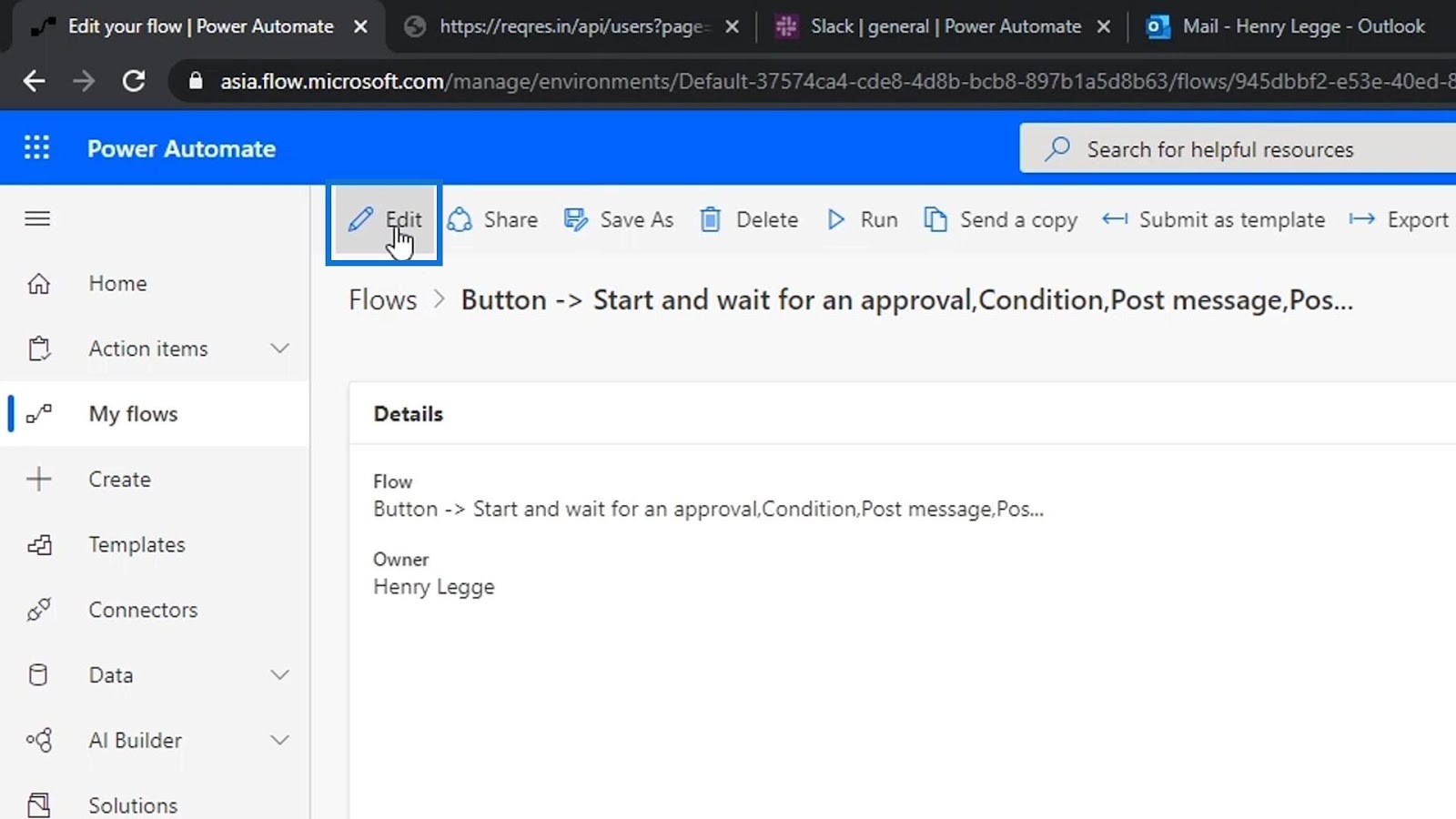Image resolution: width=1456 pixels, height=819 pixels.
Task: Expand the Data section chevron
Action: (x=280, y=675)
